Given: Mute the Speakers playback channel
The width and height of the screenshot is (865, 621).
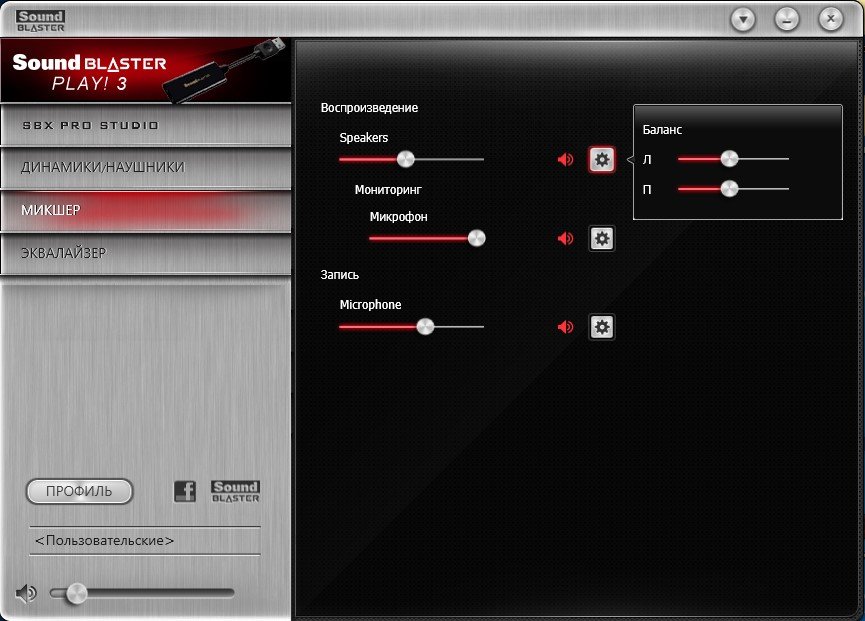Looking at the screenshot, I should [x=565, y=160].
